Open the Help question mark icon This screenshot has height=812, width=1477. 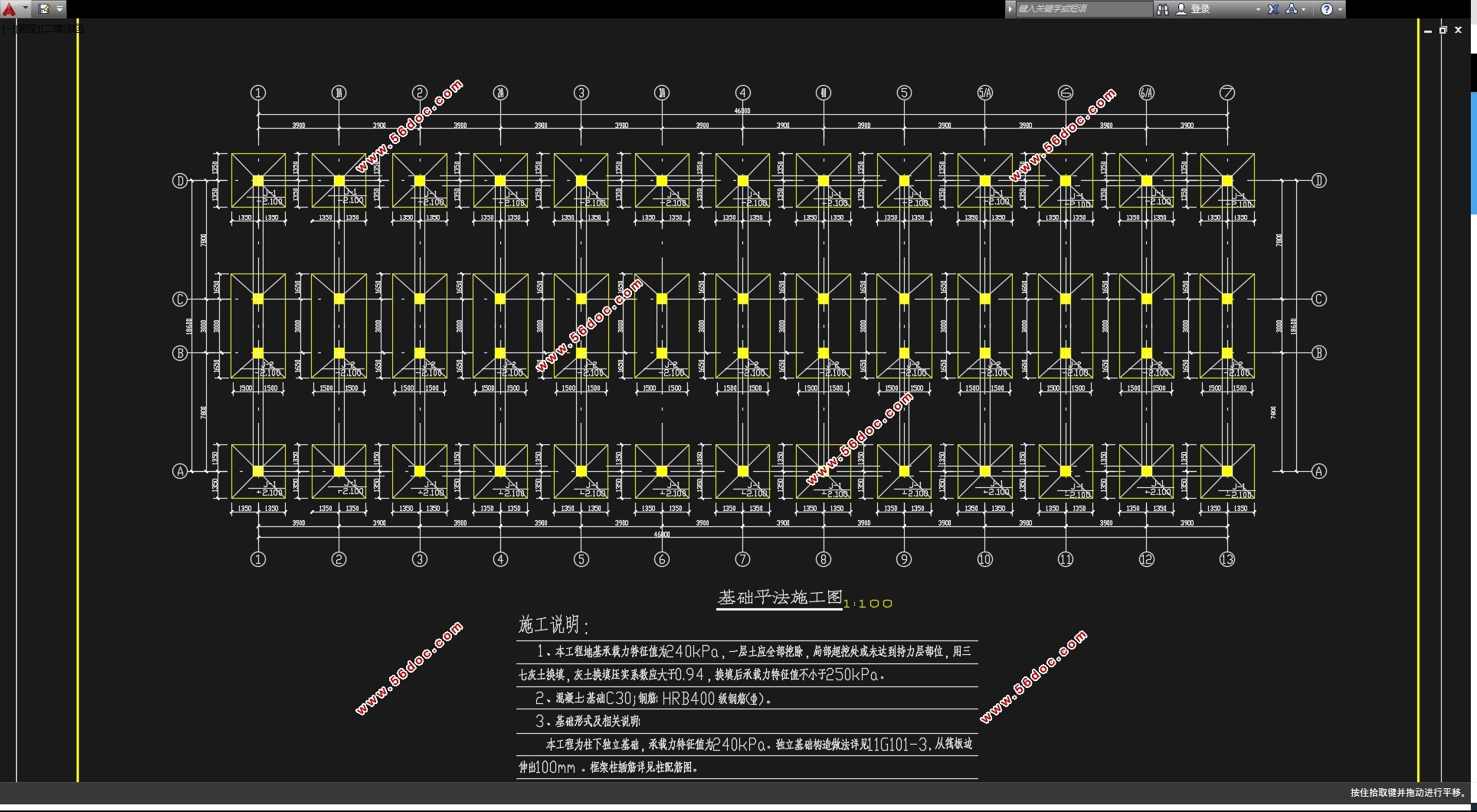click(1327, 9)
